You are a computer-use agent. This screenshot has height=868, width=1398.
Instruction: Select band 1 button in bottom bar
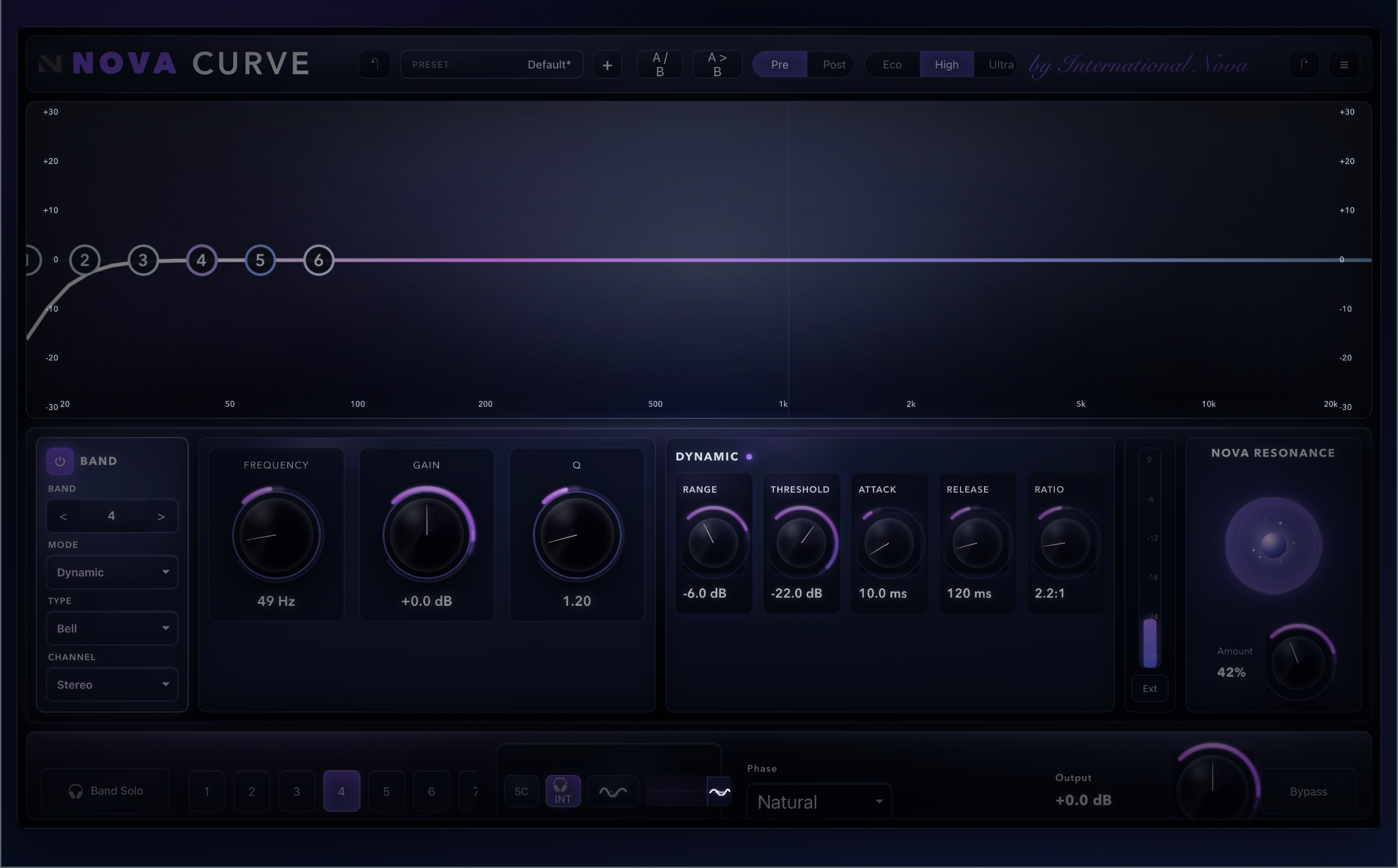click(207, 791)
